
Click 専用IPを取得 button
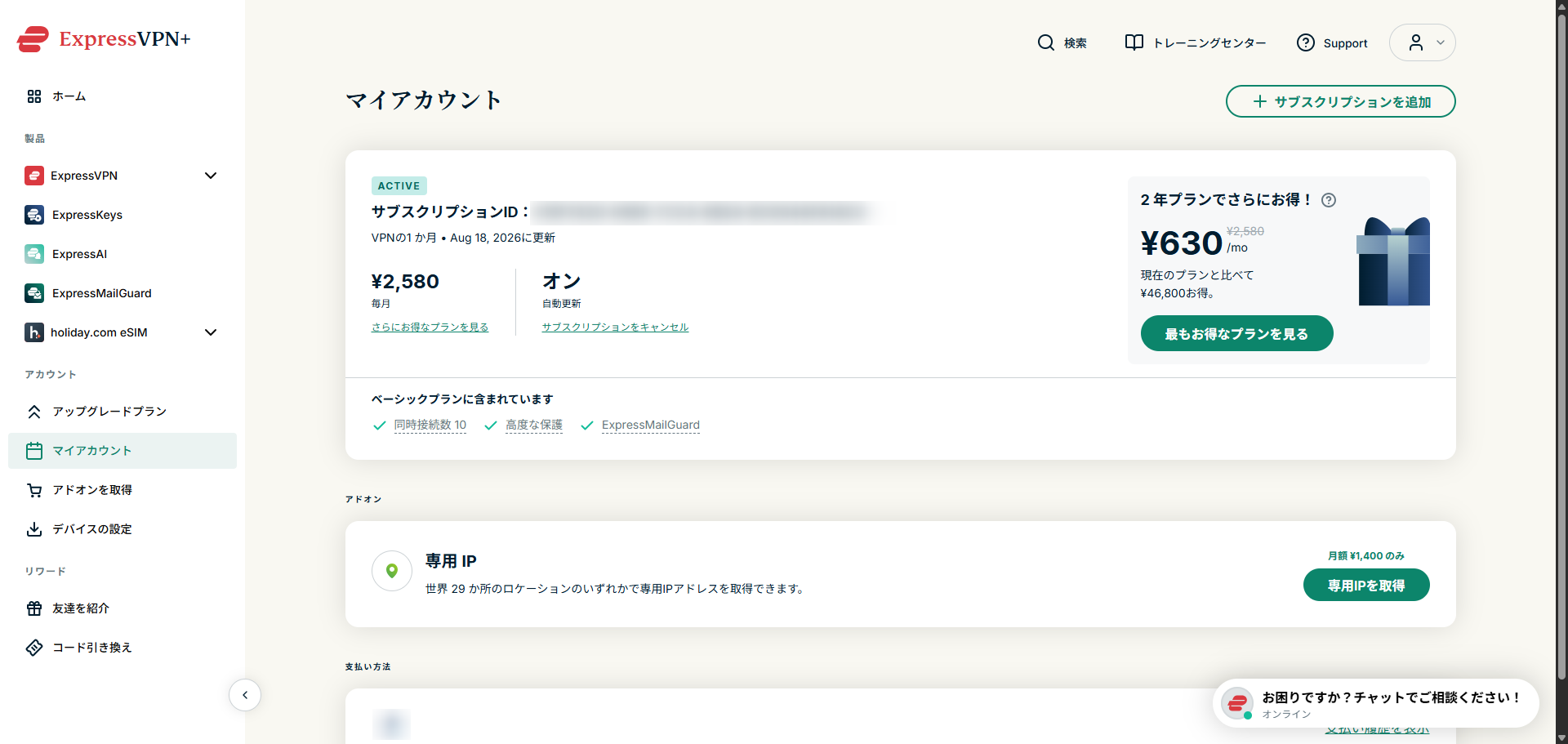(x=1366, y=585)
